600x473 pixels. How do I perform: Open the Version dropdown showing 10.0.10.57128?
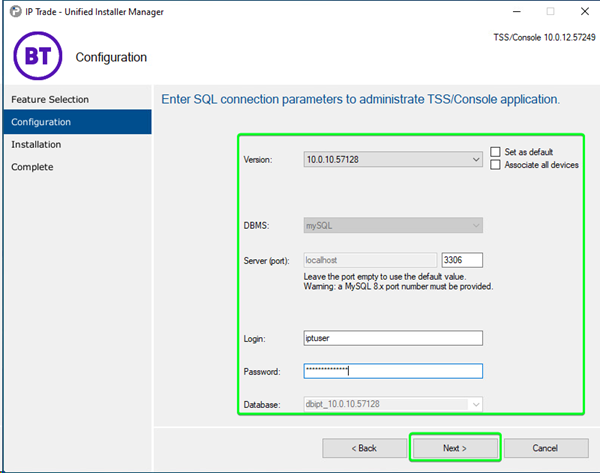(x=393, y=159)
